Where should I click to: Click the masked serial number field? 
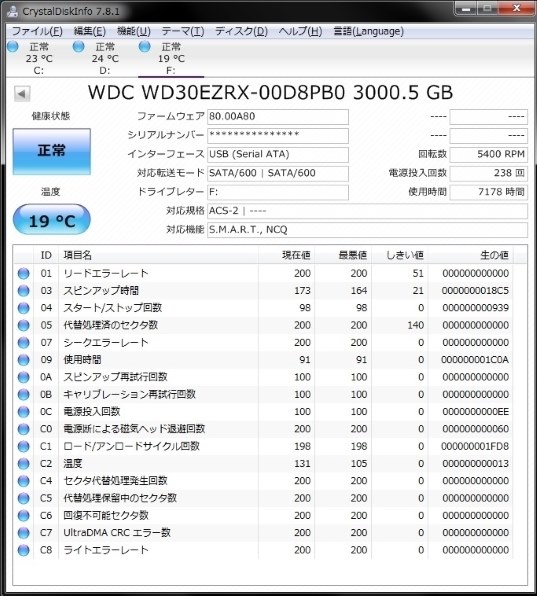[278, 135]
